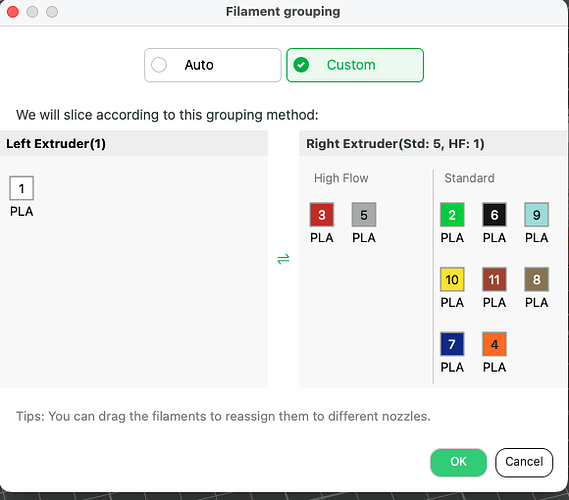This screenshot has height=500, width=569.
Task: Click the PLA label under filament 7
Action: click(452, 367)
